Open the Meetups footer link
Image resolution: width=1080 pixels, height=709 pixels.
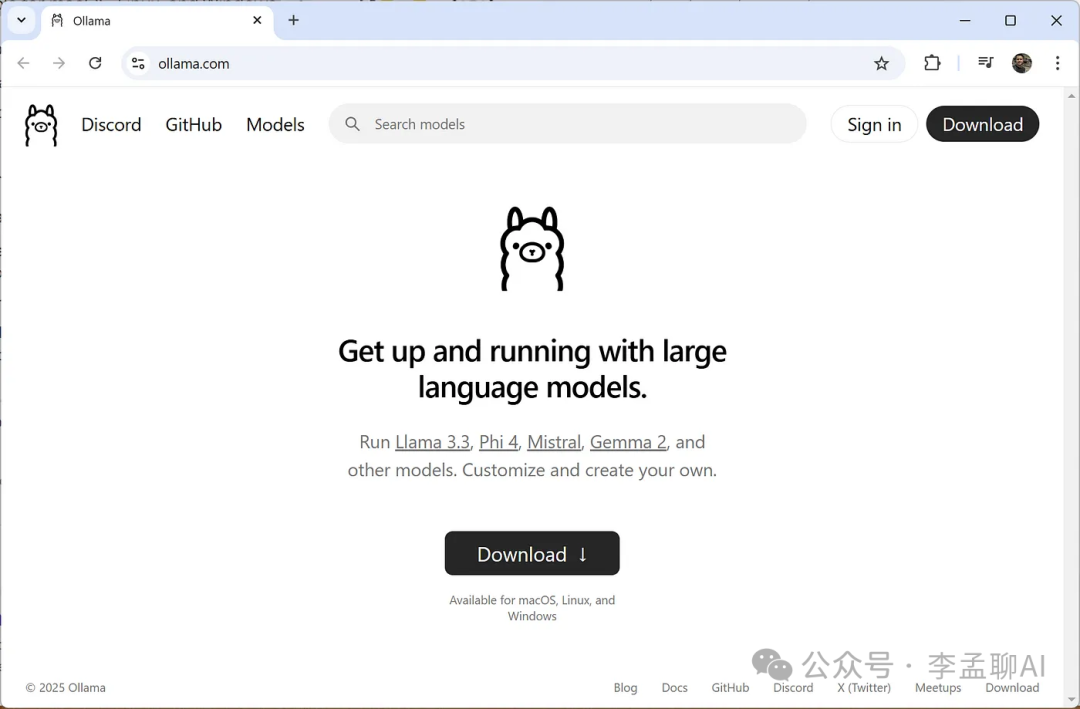click(x=938, y=688)
